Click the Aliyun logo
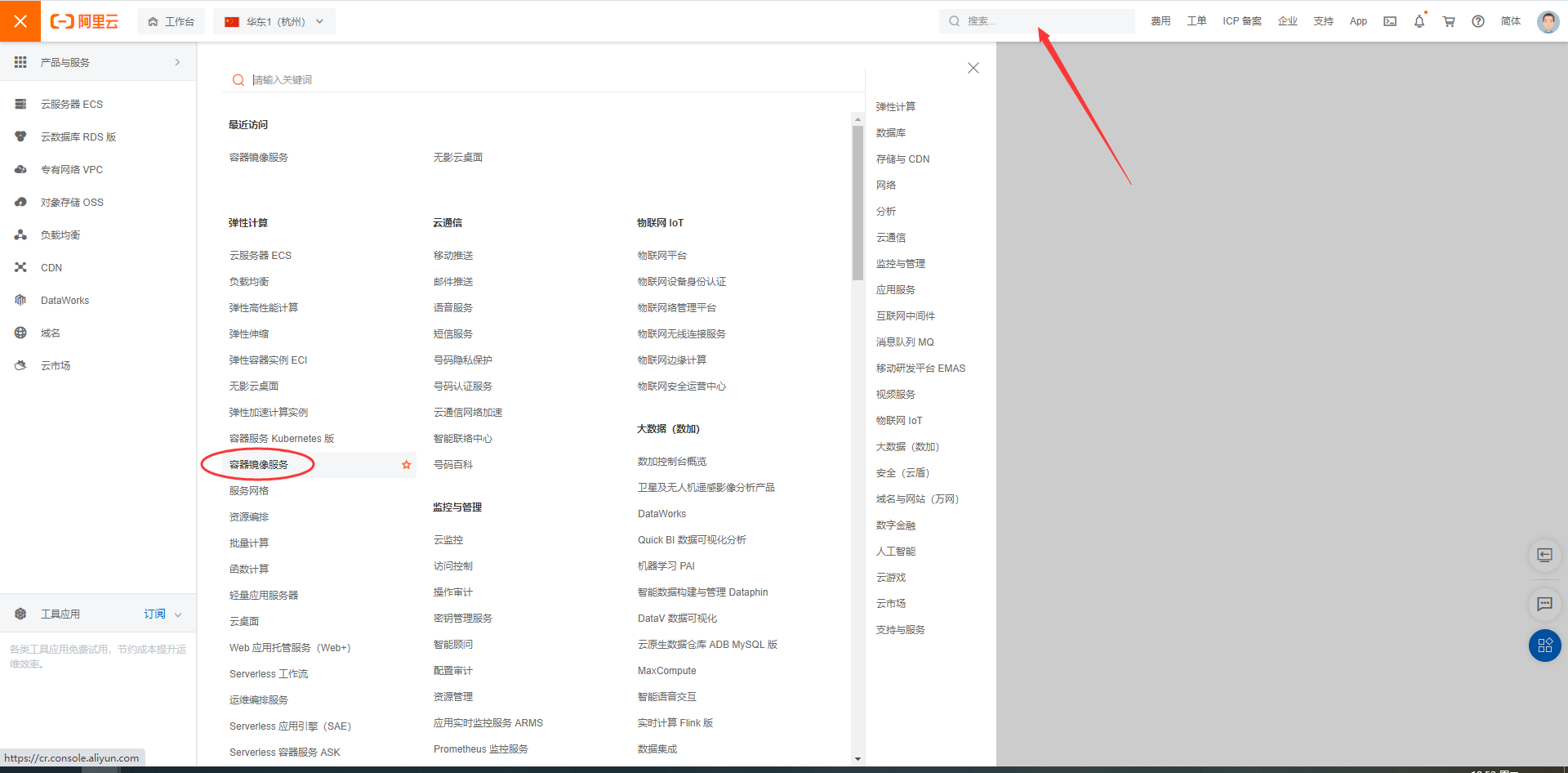Screen dimensions: 1568x773 tap(84, 21)
